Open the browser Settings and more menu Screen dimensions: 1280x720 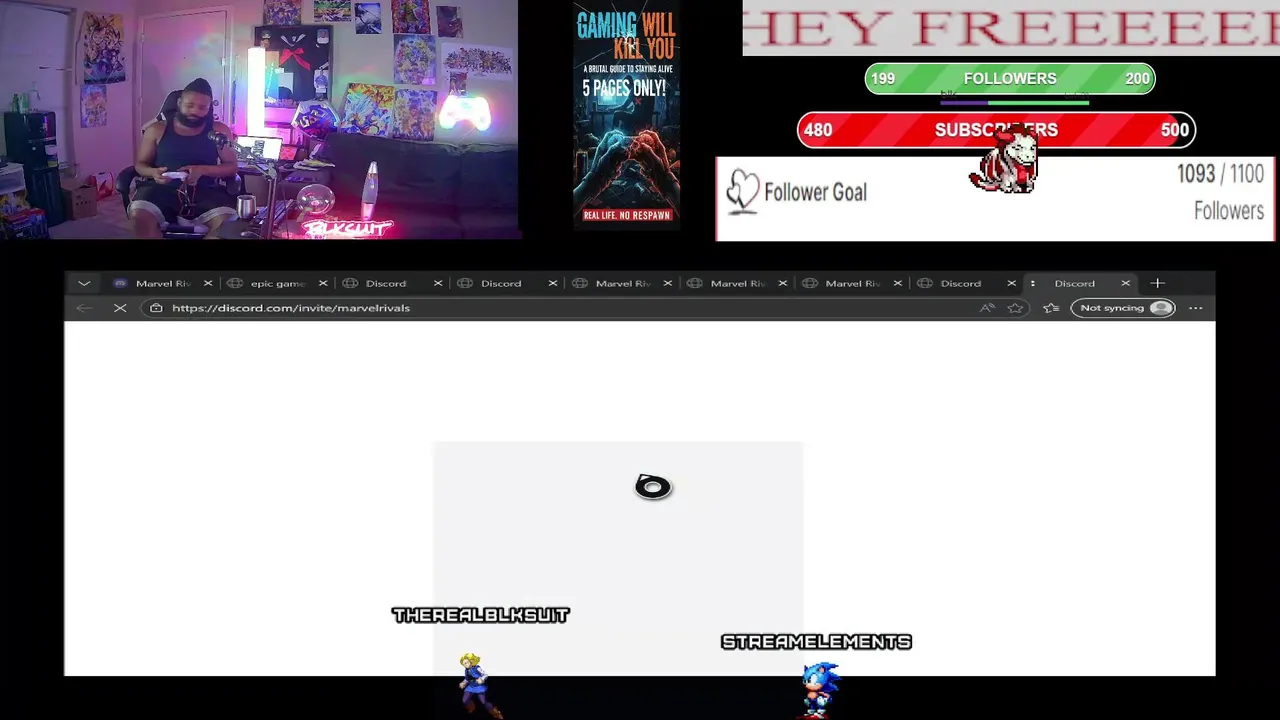coord(1195,308)
